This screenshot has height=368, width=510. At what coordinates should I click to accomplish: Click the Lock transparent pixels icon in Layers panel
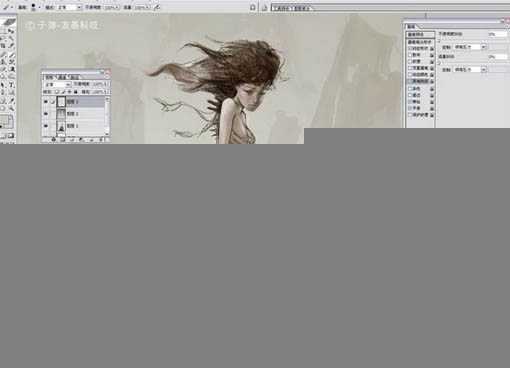(x=57, y=92)
